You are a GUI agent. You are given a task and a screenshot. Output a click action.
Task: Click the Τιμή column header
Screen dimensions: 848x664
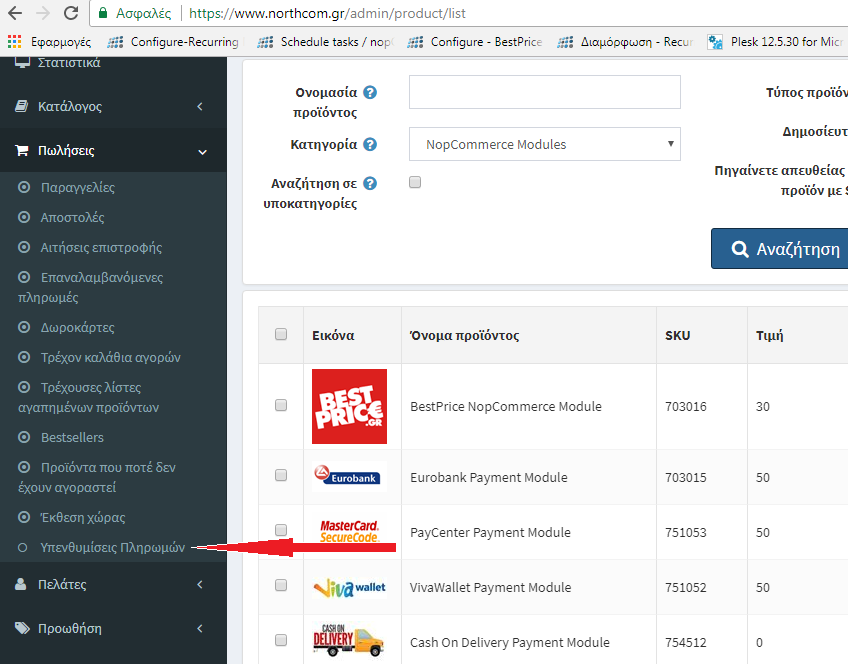click(770, 335)
